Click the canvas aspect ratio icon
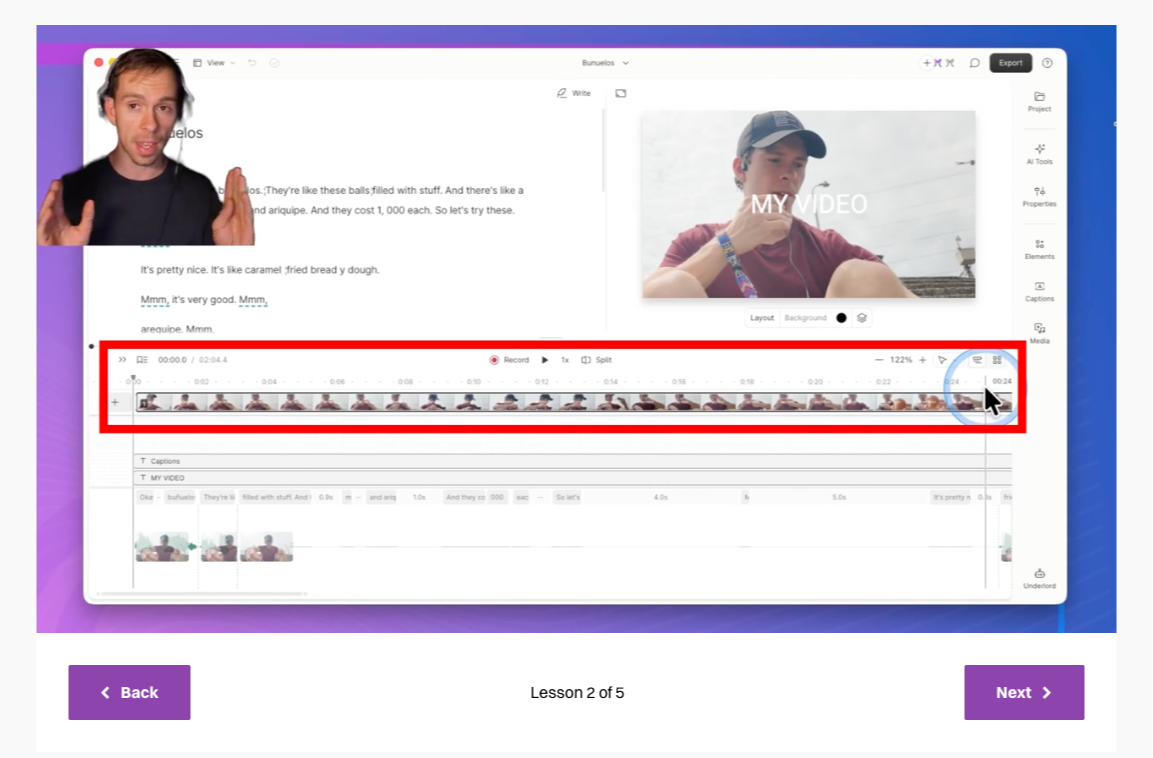Image resolution: width=1153 pixels, height=758 pixels. point(621,93)
